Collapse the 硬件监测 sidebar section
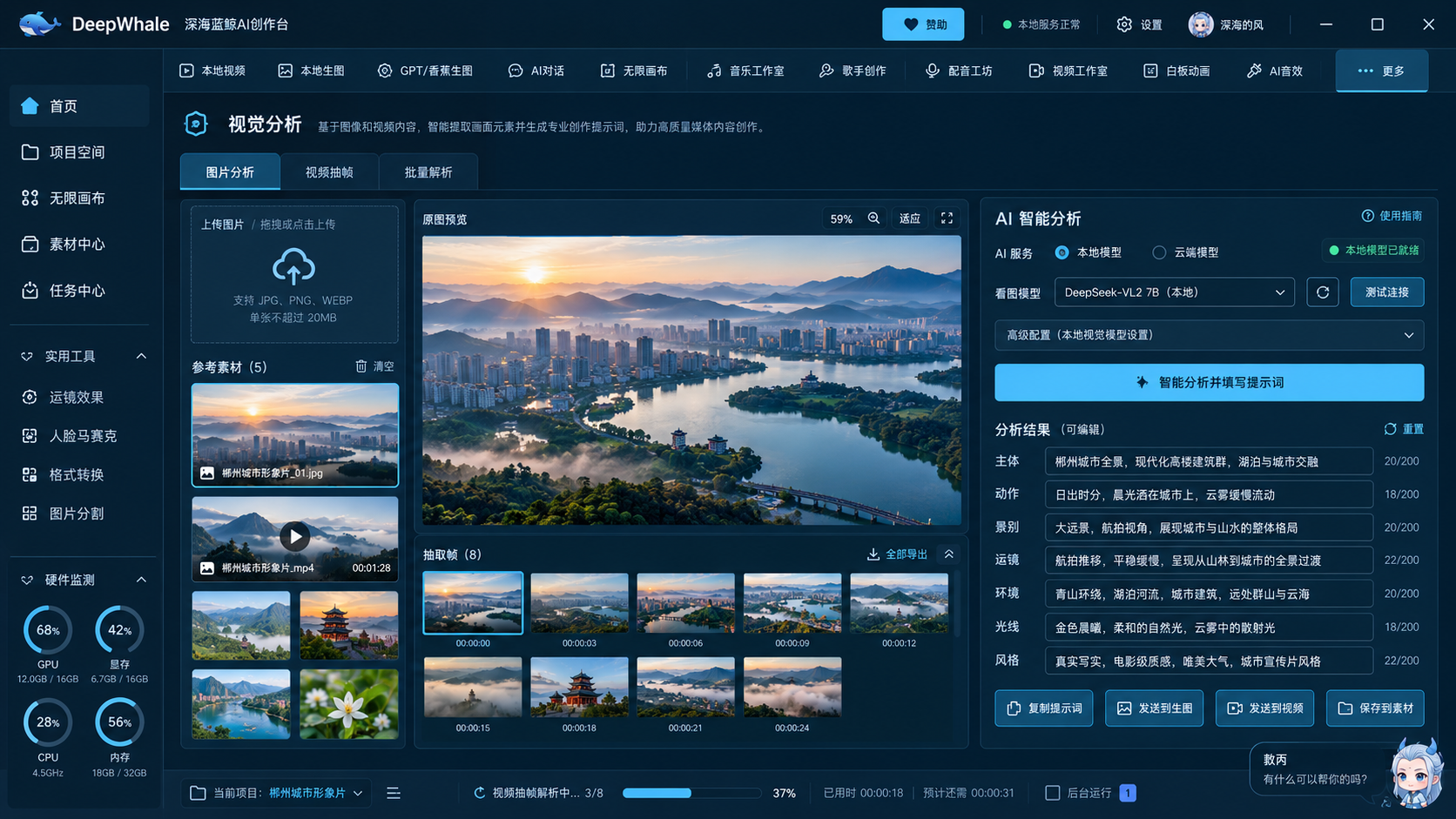This screenshot has height=819, width=1456. point(141,580)
